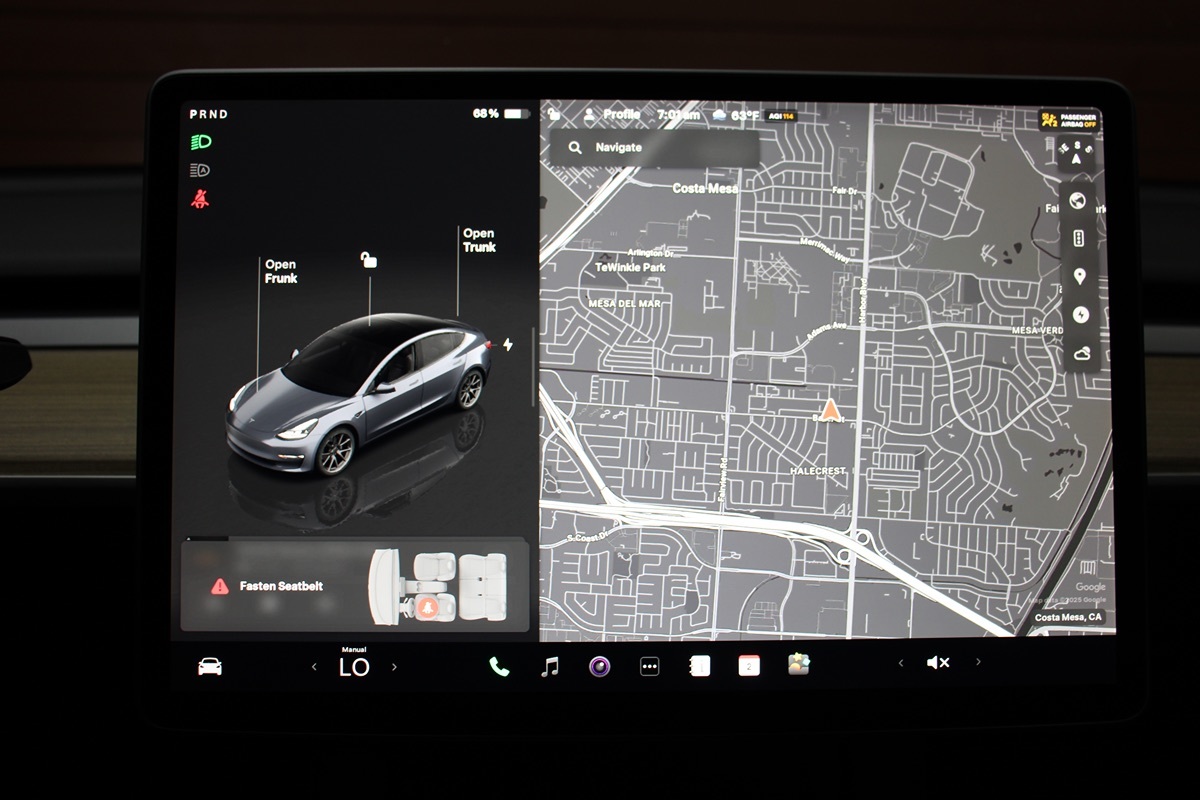The image size is (1200, 800).
Task: Show charging stations on the map
Action: coord(1080,314)
